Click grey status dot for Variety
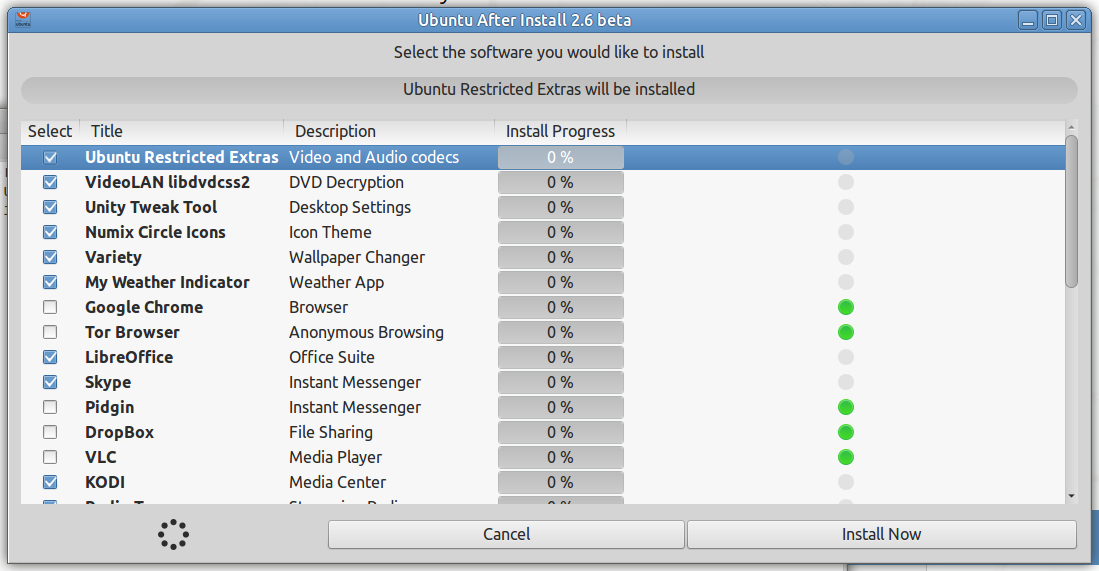This screenshot has width=1099, height=571. pyautogui.click(x=846, y=257)
